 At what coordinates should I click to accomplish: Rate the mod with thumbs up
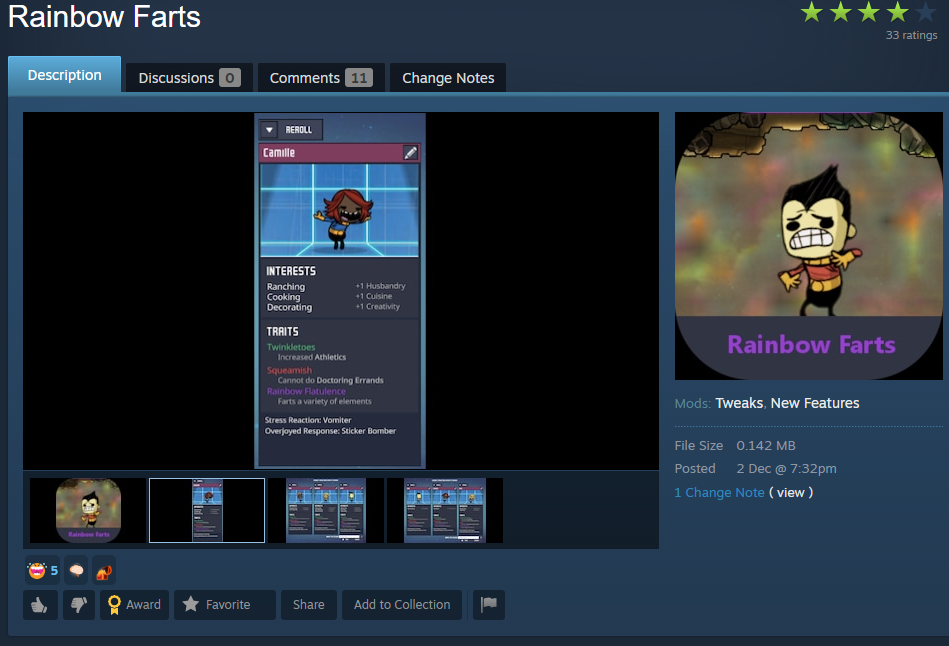click(x=40, y=605)
